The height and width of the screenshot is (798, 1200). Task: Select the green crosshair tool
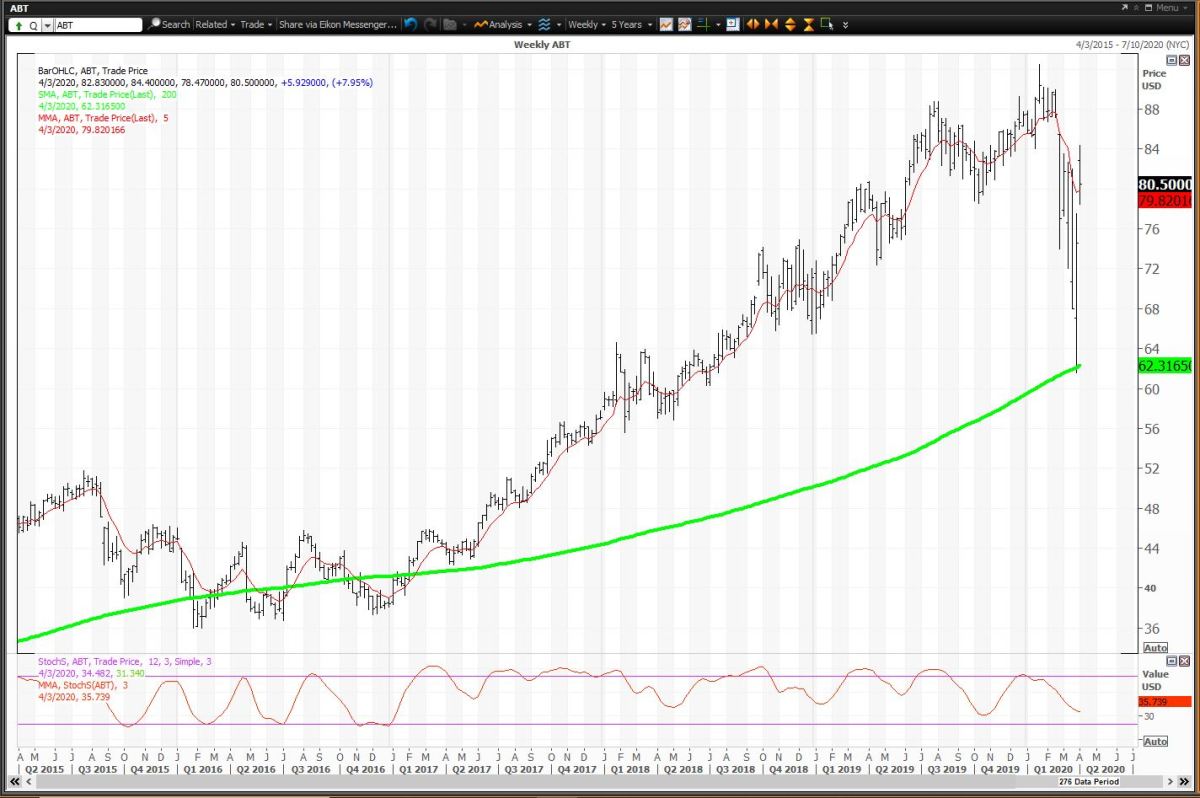(703, 24)
